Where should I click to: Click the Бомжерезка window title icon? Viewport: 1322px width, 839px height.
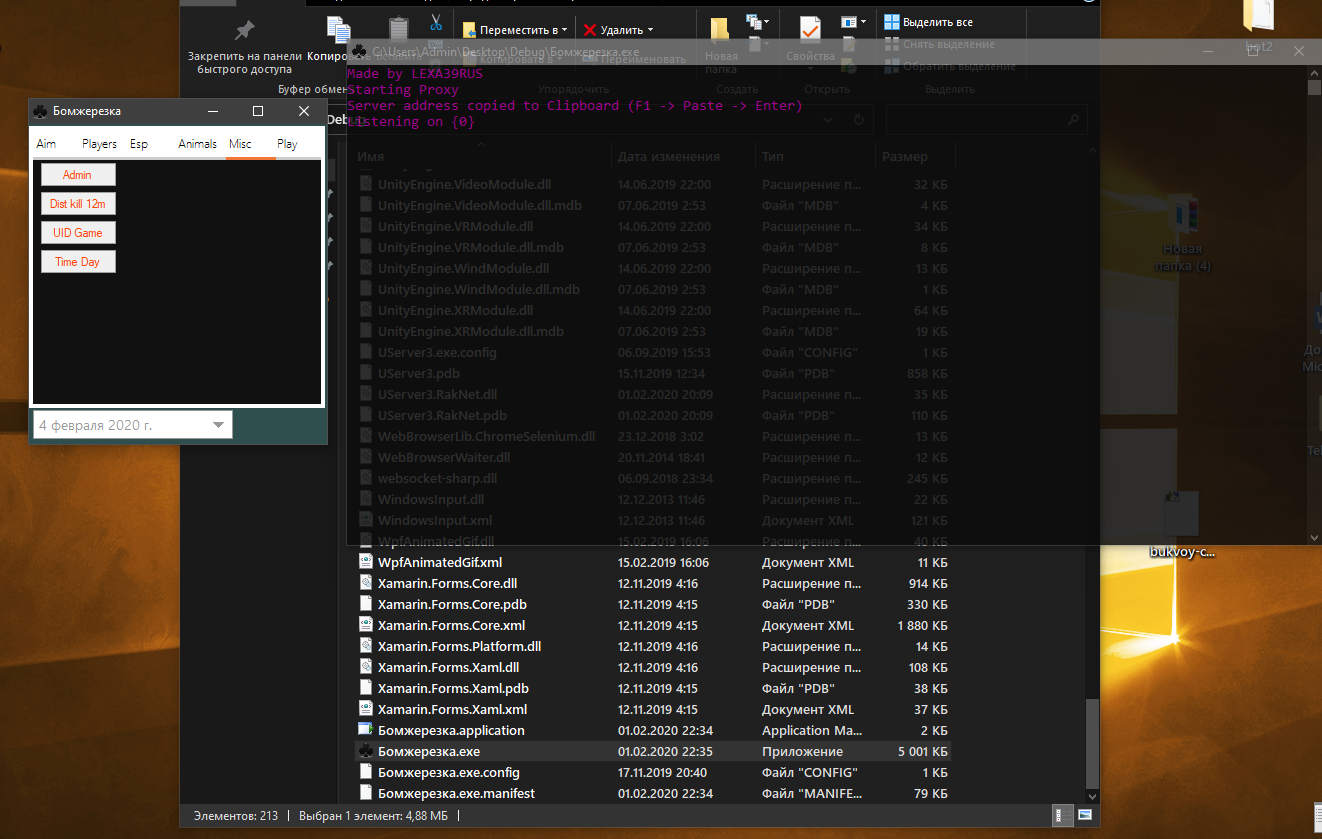40,111
